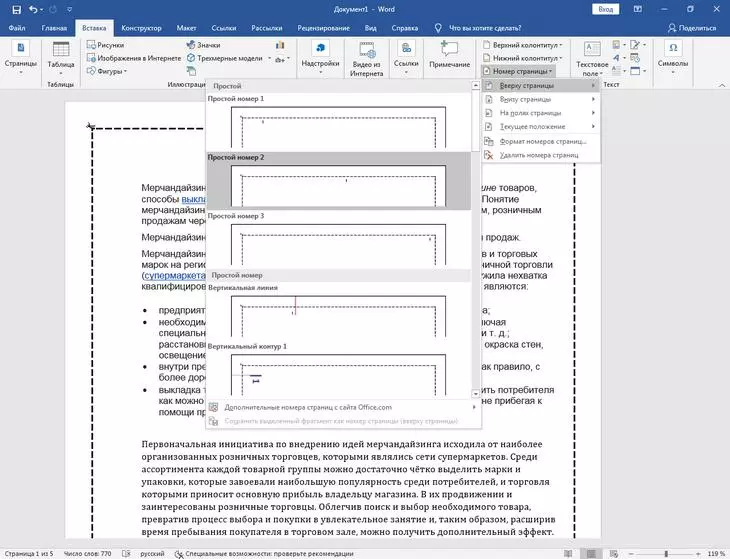730x559 pixels.
Task: Click the Номер страницы dropdown button
Action: click(x=518, y=71)
